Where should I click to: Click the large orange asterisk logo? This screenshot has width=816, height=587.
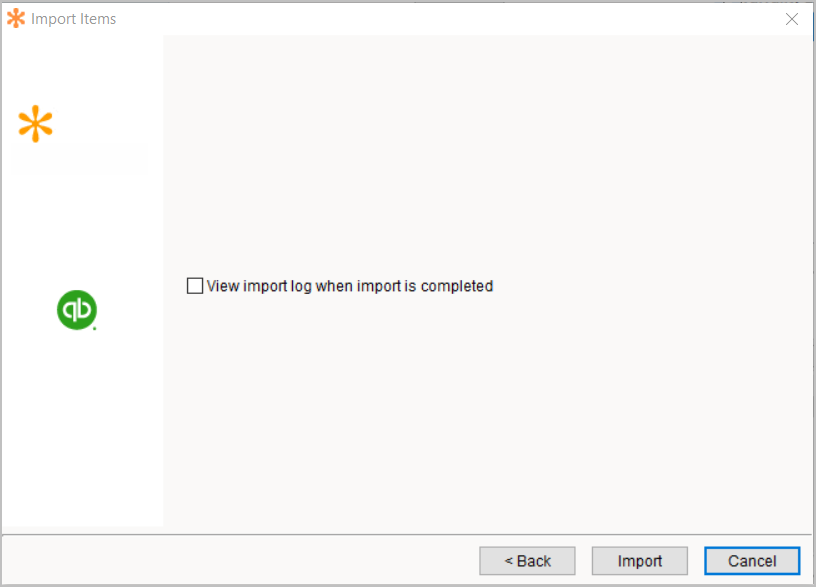[35, 124]
